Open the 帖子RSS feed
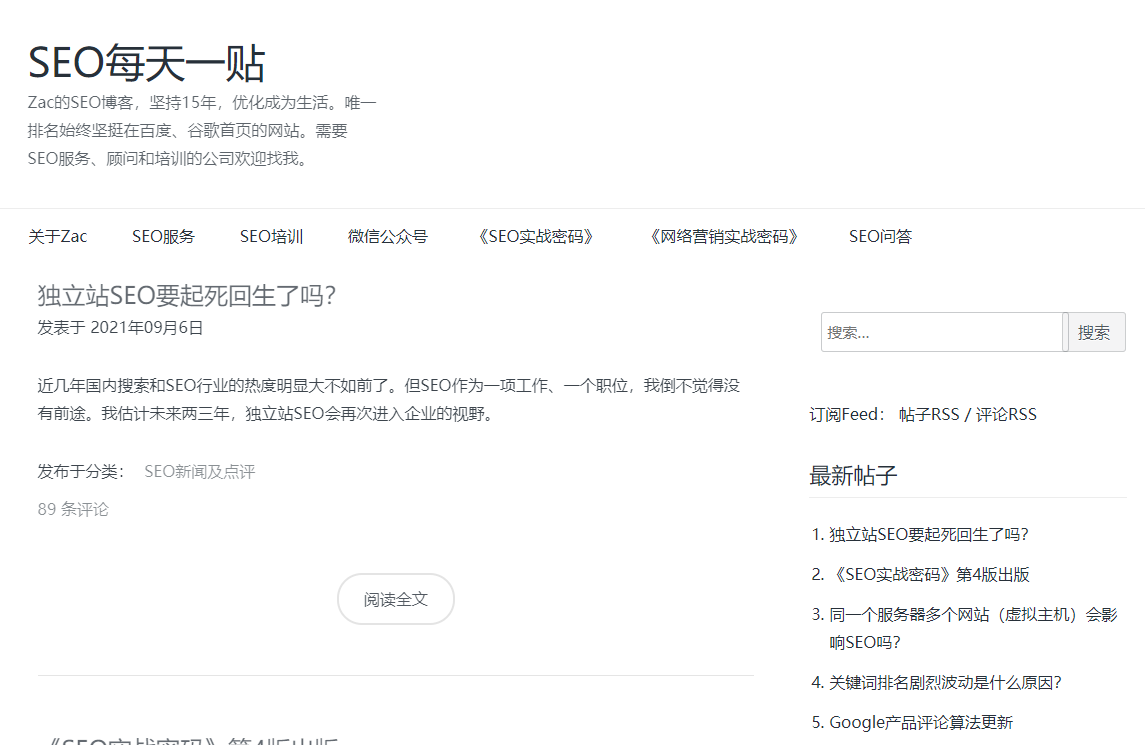The height and width of the screenshot is (745, 1145). 930,413
